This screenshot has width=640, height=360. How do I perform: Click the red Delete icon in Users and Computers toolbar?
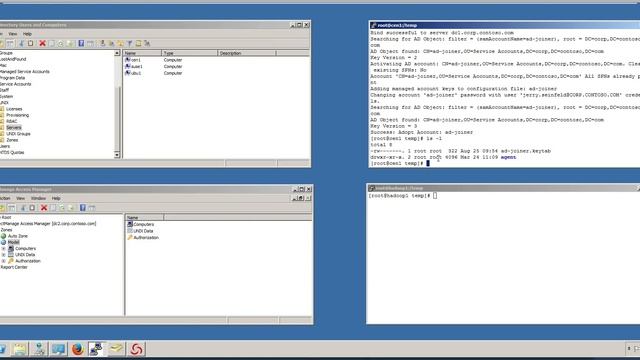tap(42, 43)
